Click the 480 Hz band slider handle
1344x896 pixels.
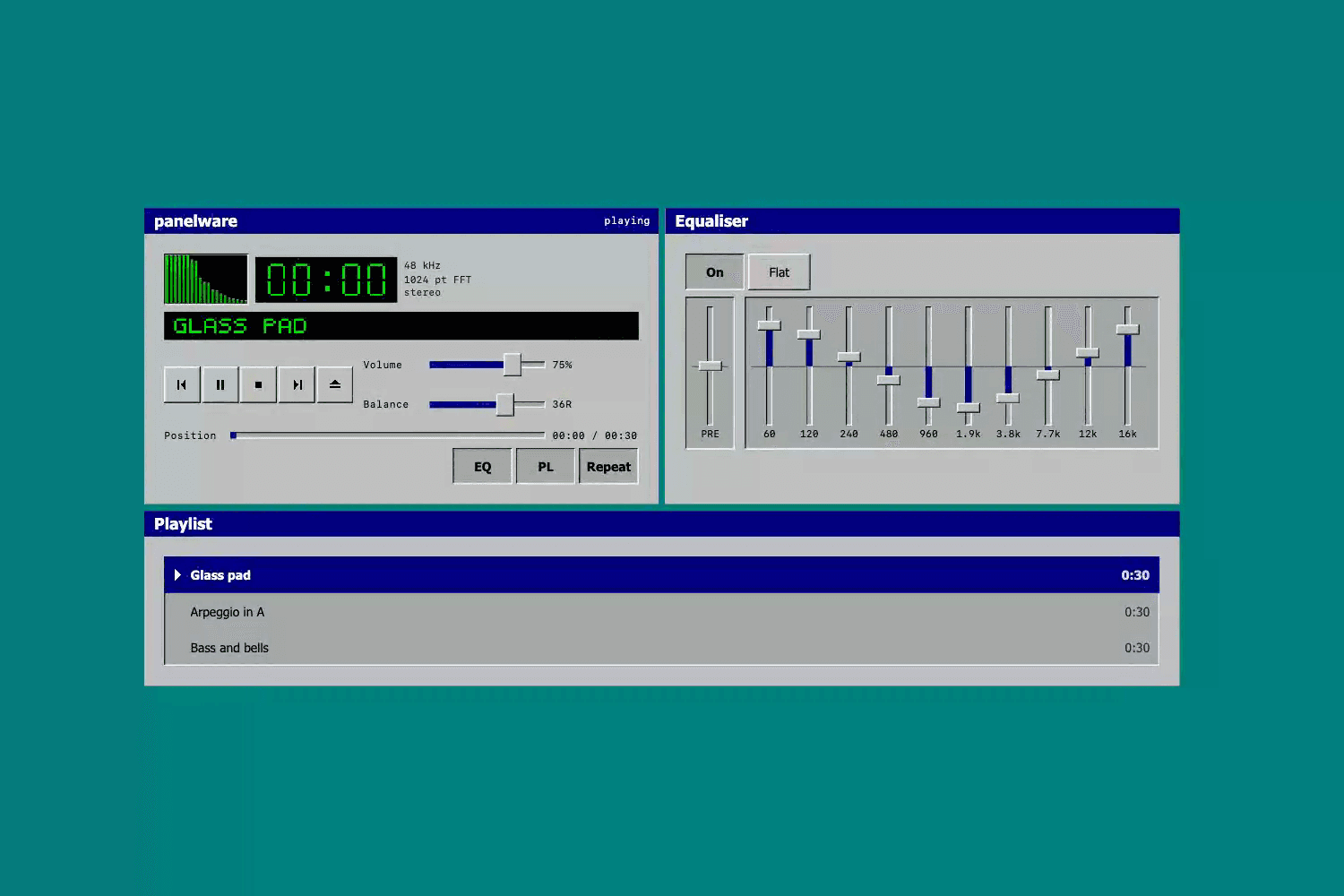tap(889, 380)
